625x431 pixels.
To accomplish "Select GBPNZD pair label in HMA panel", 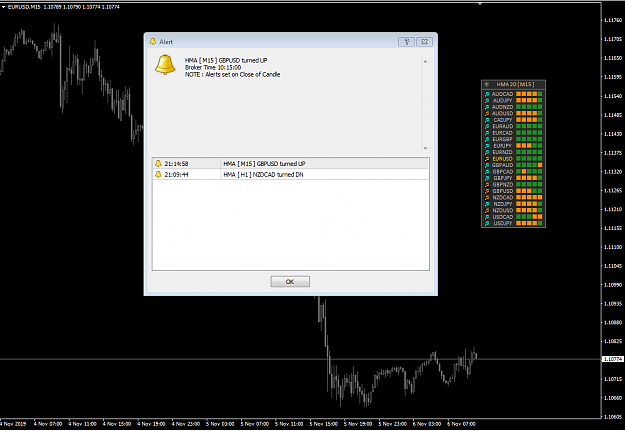I will tap(502, 185).
